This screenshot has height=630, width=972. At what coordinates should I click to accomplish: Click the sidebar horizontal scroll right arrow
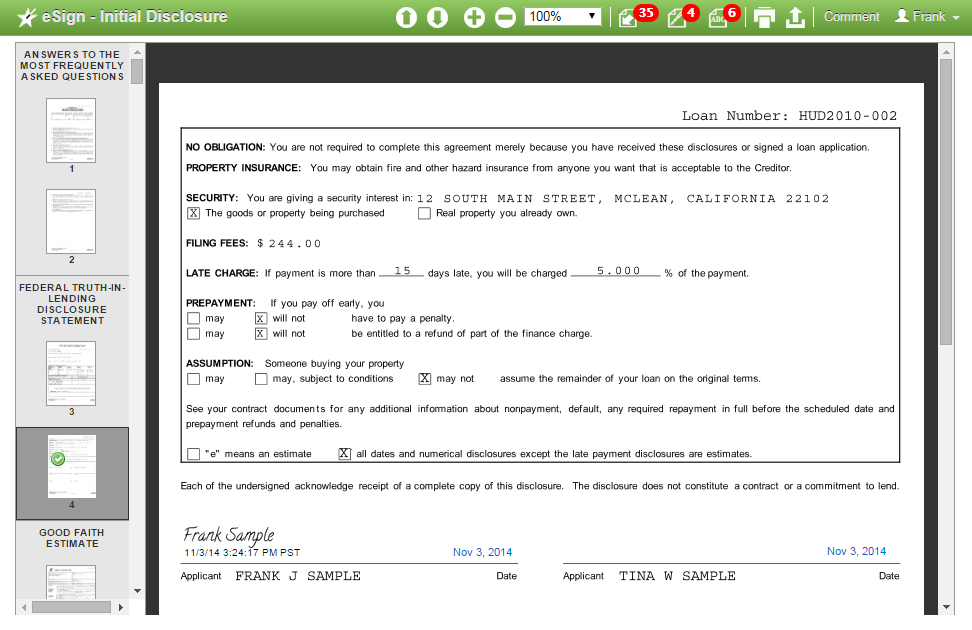[121, 607]
